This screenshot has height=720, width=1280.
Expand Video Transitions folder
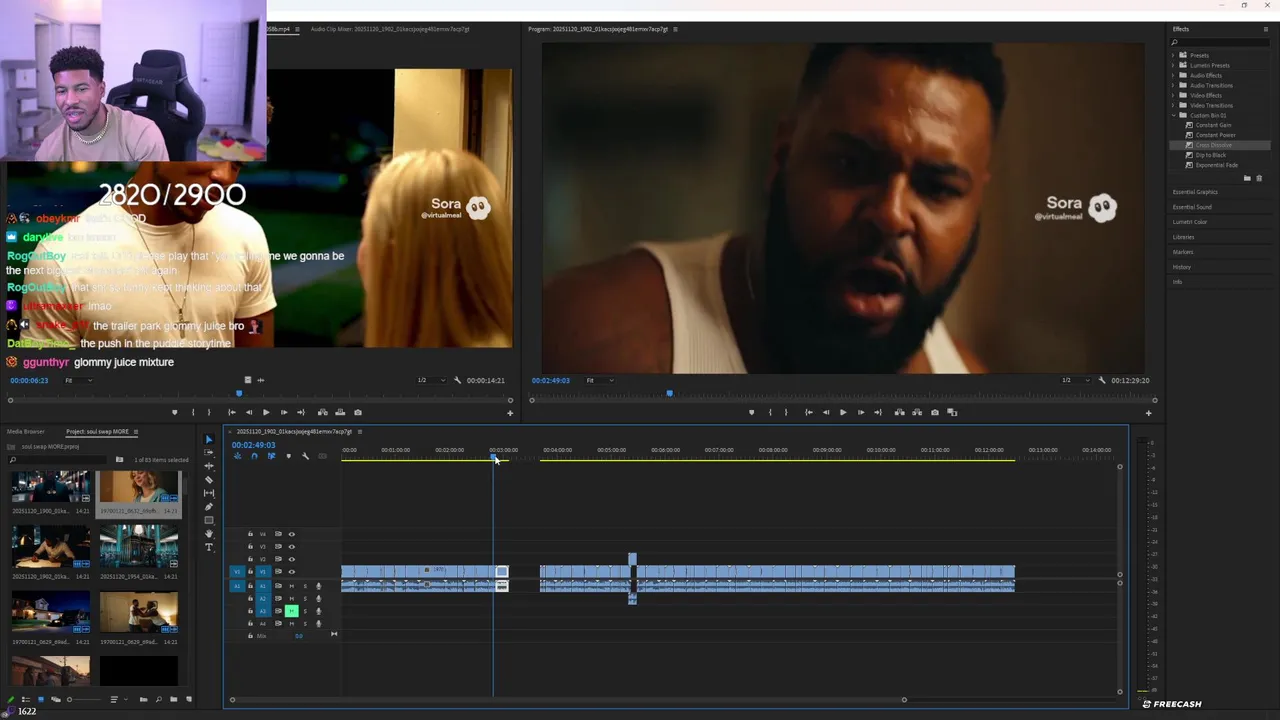point(1173,105)
